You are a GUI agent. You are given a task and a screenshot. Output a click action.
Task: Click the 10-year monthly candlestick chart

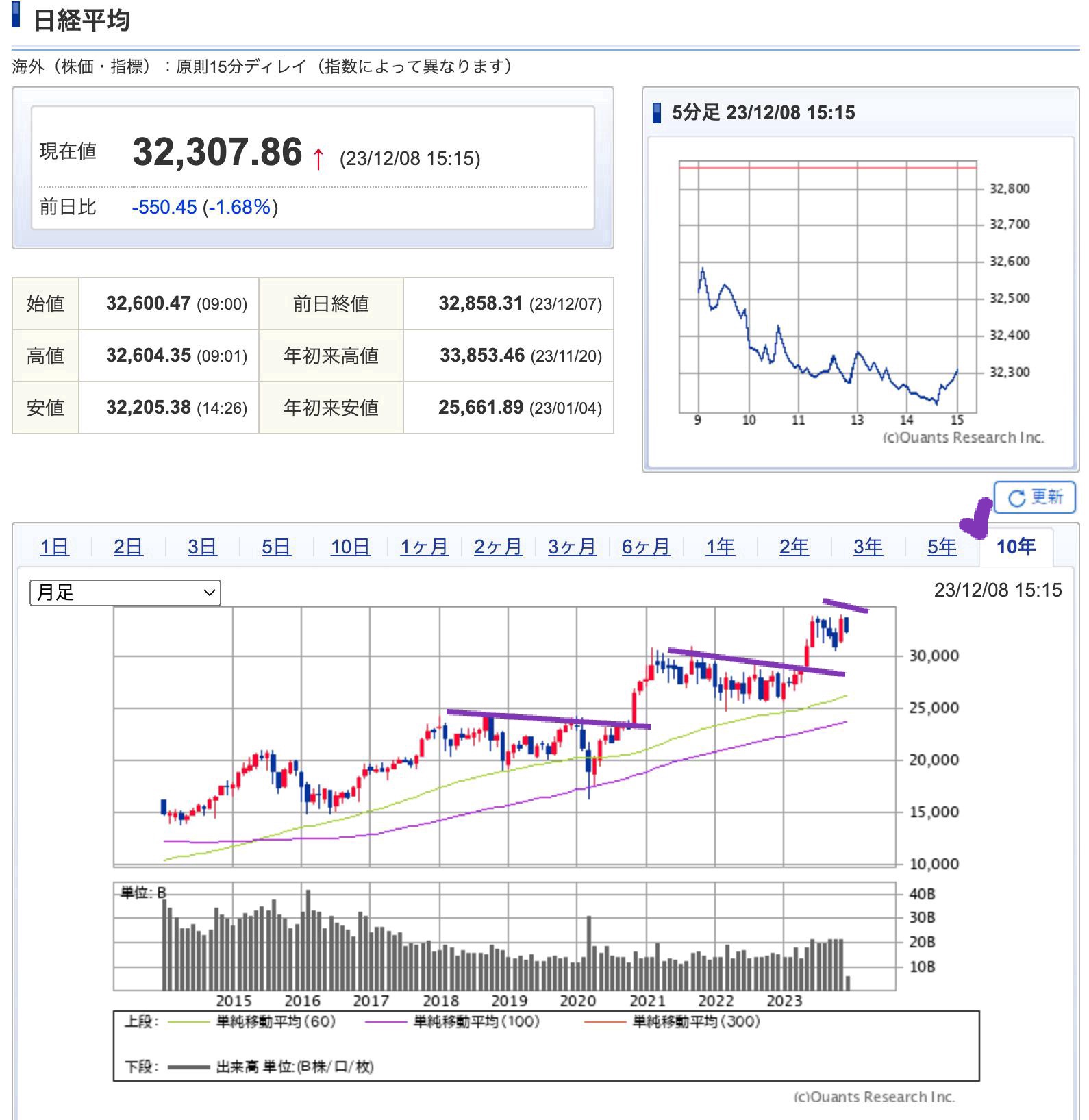505,736
